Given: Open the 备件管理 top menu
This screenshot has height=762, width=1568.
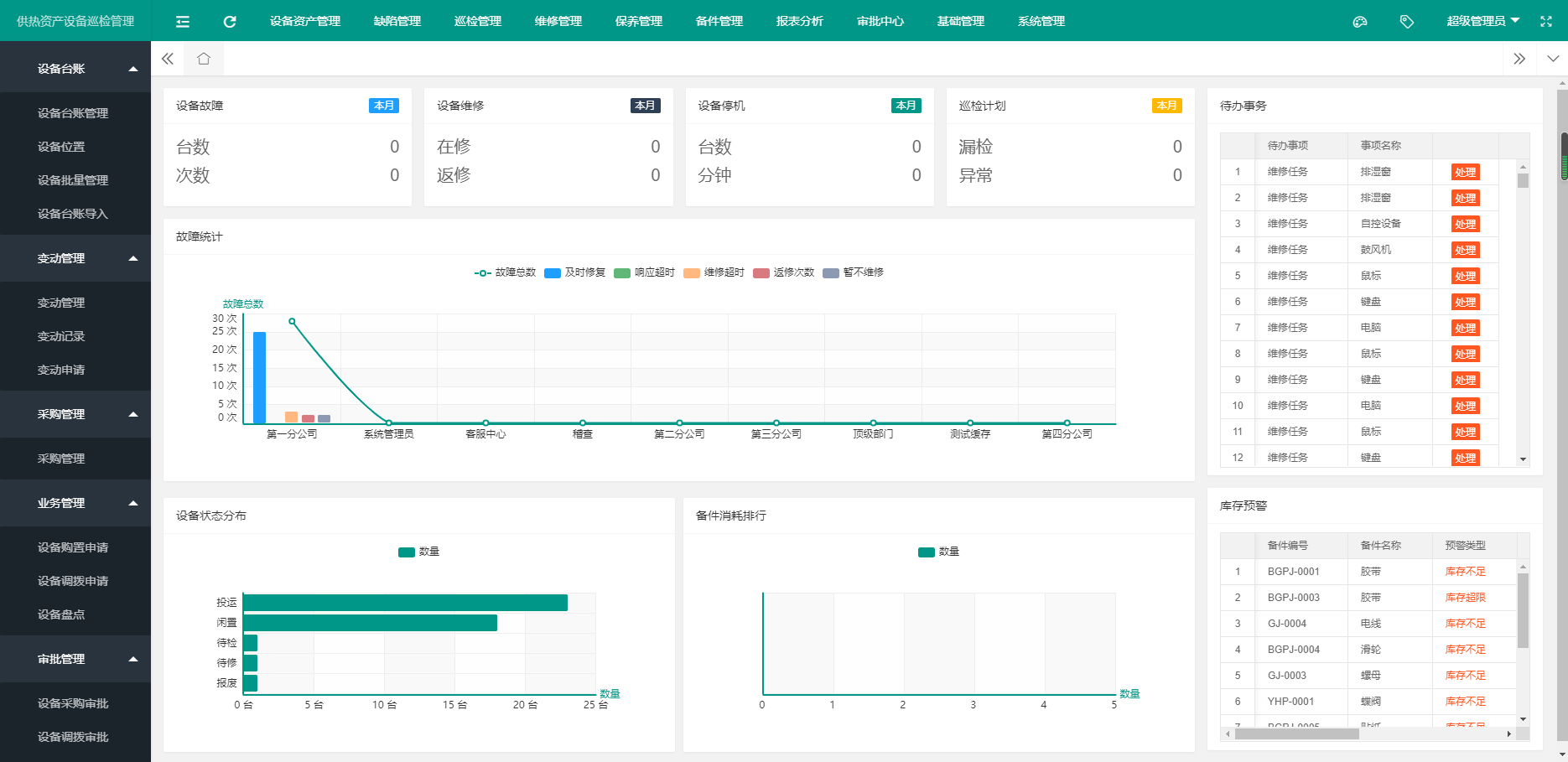Looking at the screenshot, I should [x=719, y=21].
